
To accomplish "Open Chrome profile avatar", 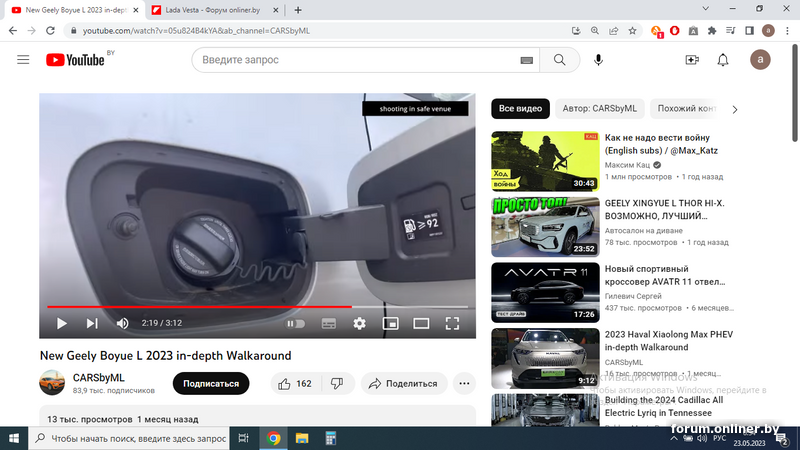I will (768, 31).
